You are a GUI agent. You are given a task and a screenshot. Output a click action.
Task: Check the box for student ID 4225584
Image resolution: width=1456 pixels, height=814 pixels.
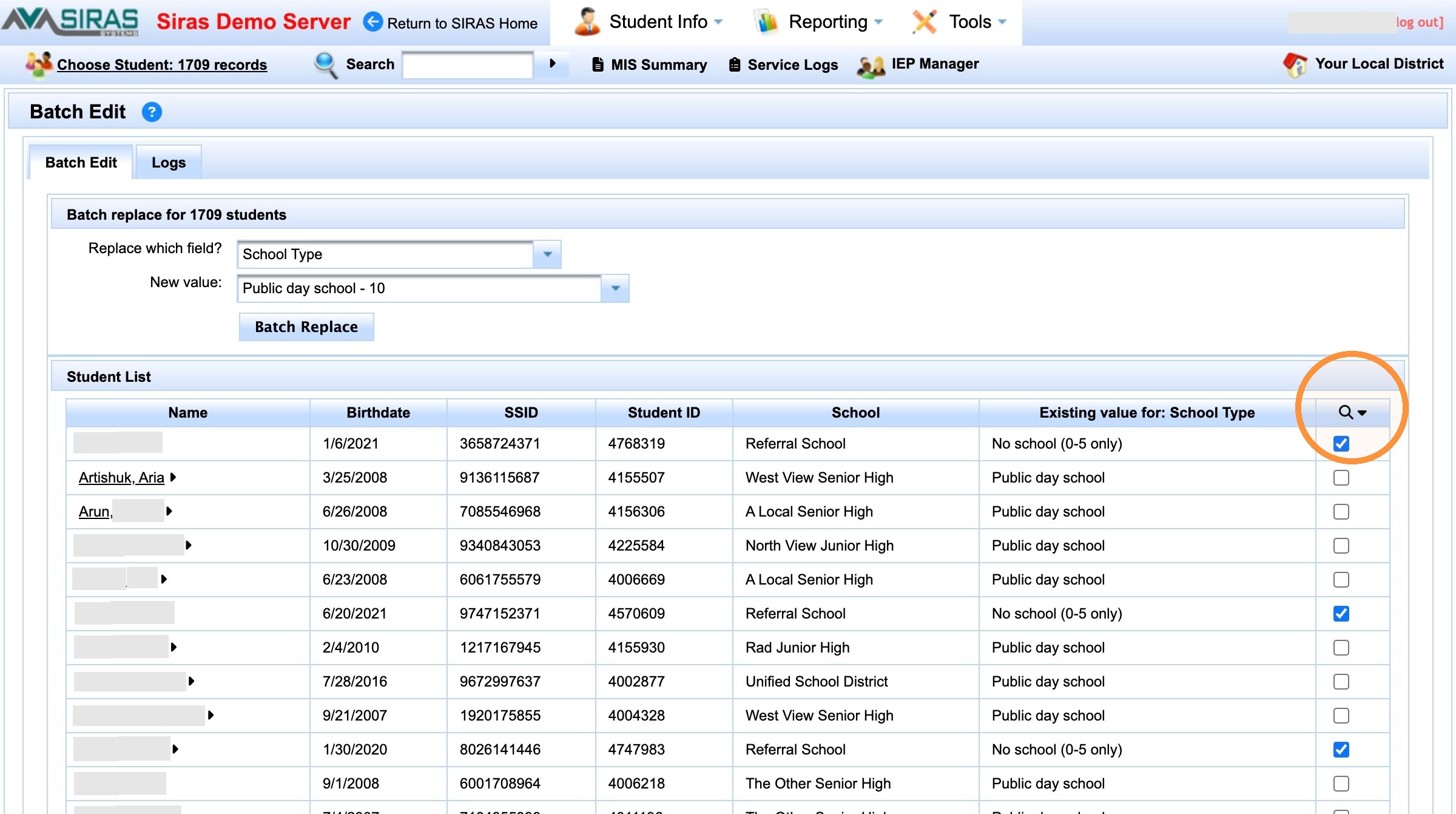pos(1341,546)
